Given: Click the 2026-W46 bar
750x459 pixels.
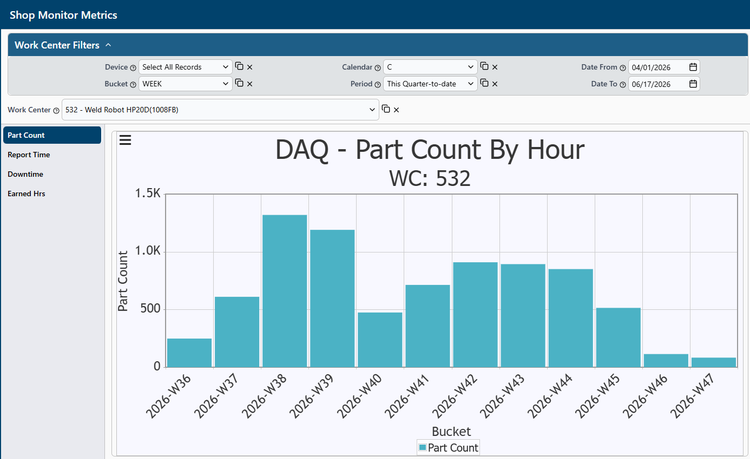Looking at the screenshot, I should point(666,361).
